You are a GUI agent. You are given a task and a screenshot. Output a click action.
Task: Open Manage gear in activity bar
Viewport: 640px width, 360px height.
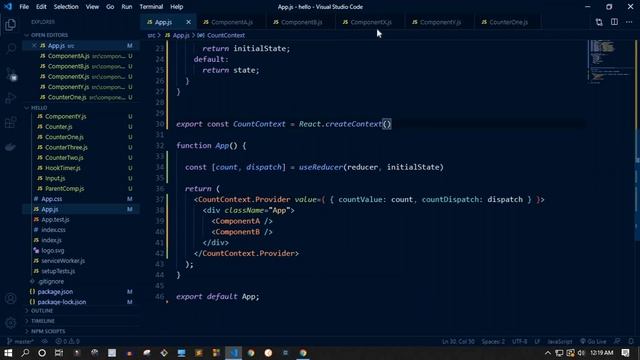tap(11, 323)
